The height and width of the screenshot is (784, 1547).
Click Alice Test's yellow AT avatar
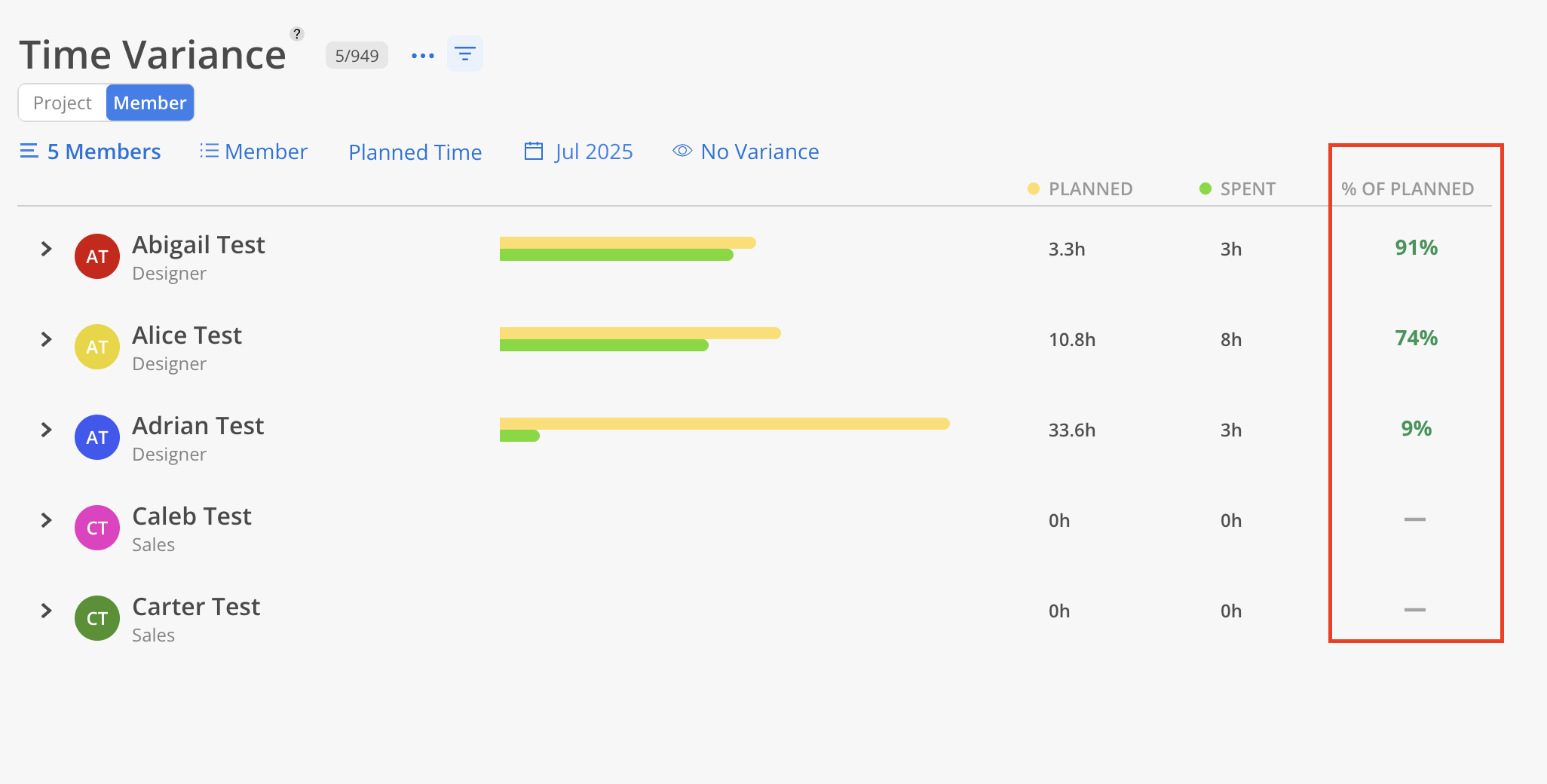pos(97,347)
